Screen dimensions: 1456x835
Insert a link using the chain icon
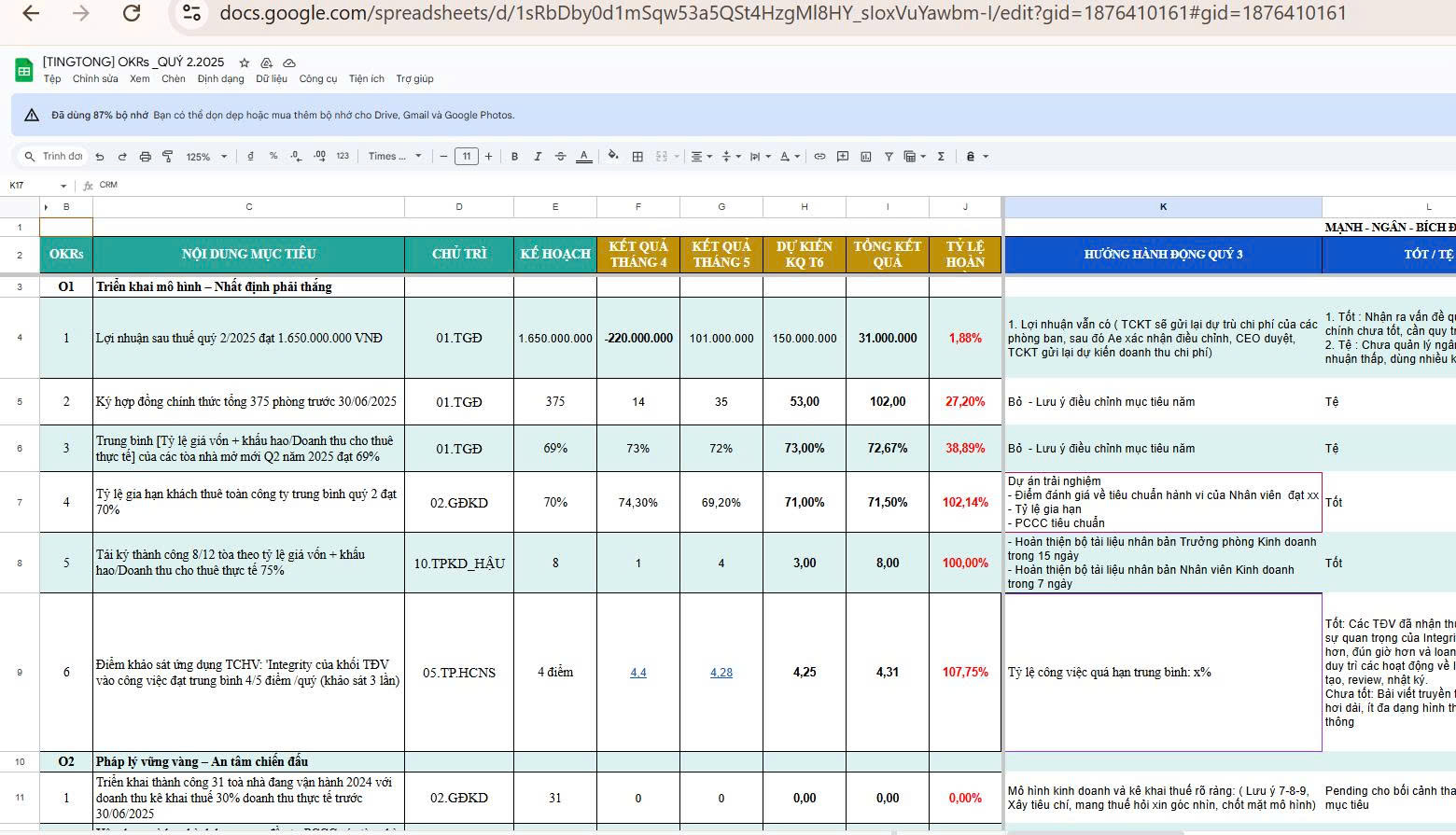point(819,157)
